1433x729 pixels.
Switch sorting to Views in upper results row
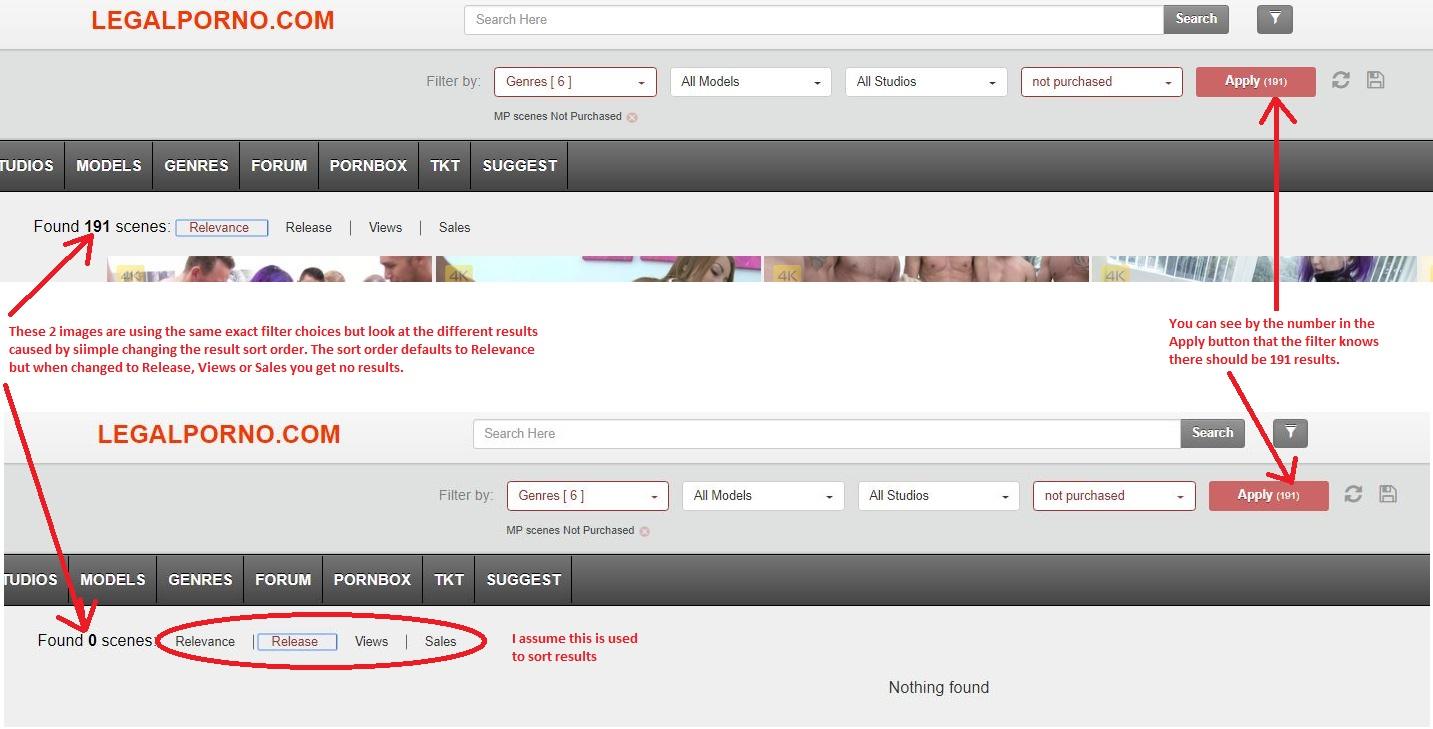(385, 228)
